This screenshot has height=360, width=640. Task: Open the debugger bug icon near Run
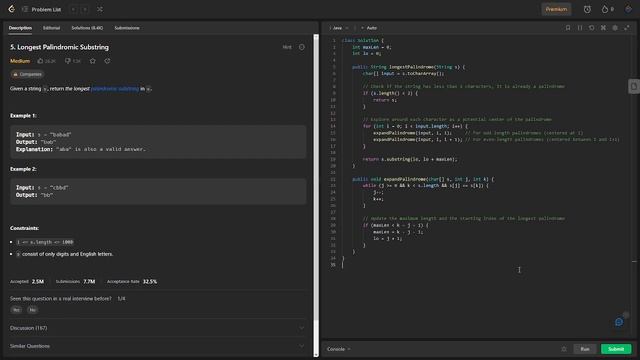point(564,349)
